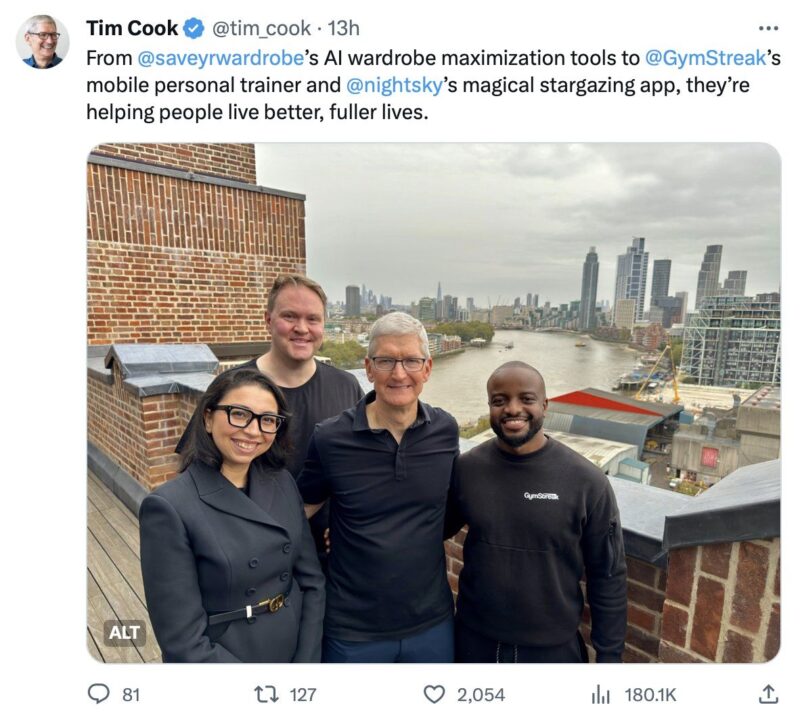This screenshot has height=720, width=800.
Task: Expand the rooftop group photo
Action: [x=434, y=403]
